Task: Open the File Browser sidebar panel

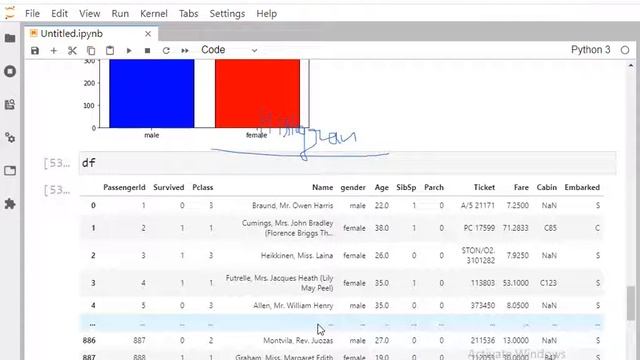Action: (10, 38)
